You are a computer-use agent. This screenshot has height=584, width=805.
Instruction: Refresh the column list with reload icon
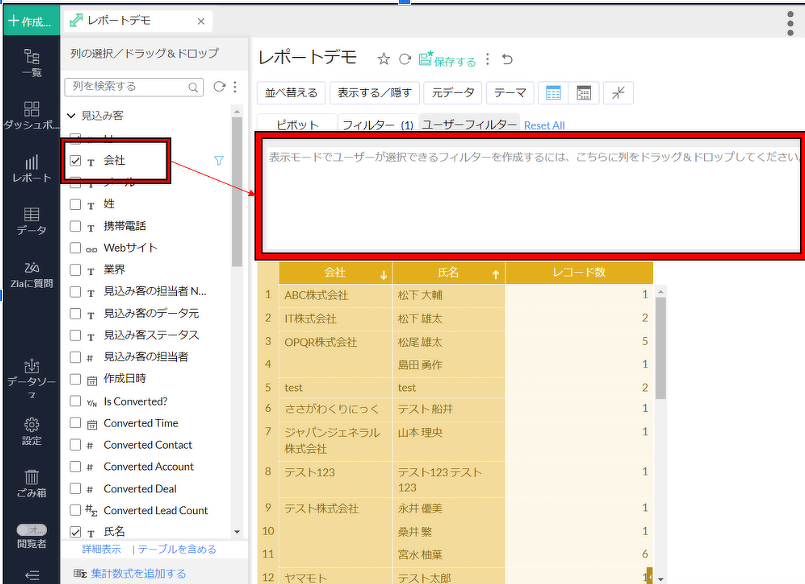[x=219, y=87]
